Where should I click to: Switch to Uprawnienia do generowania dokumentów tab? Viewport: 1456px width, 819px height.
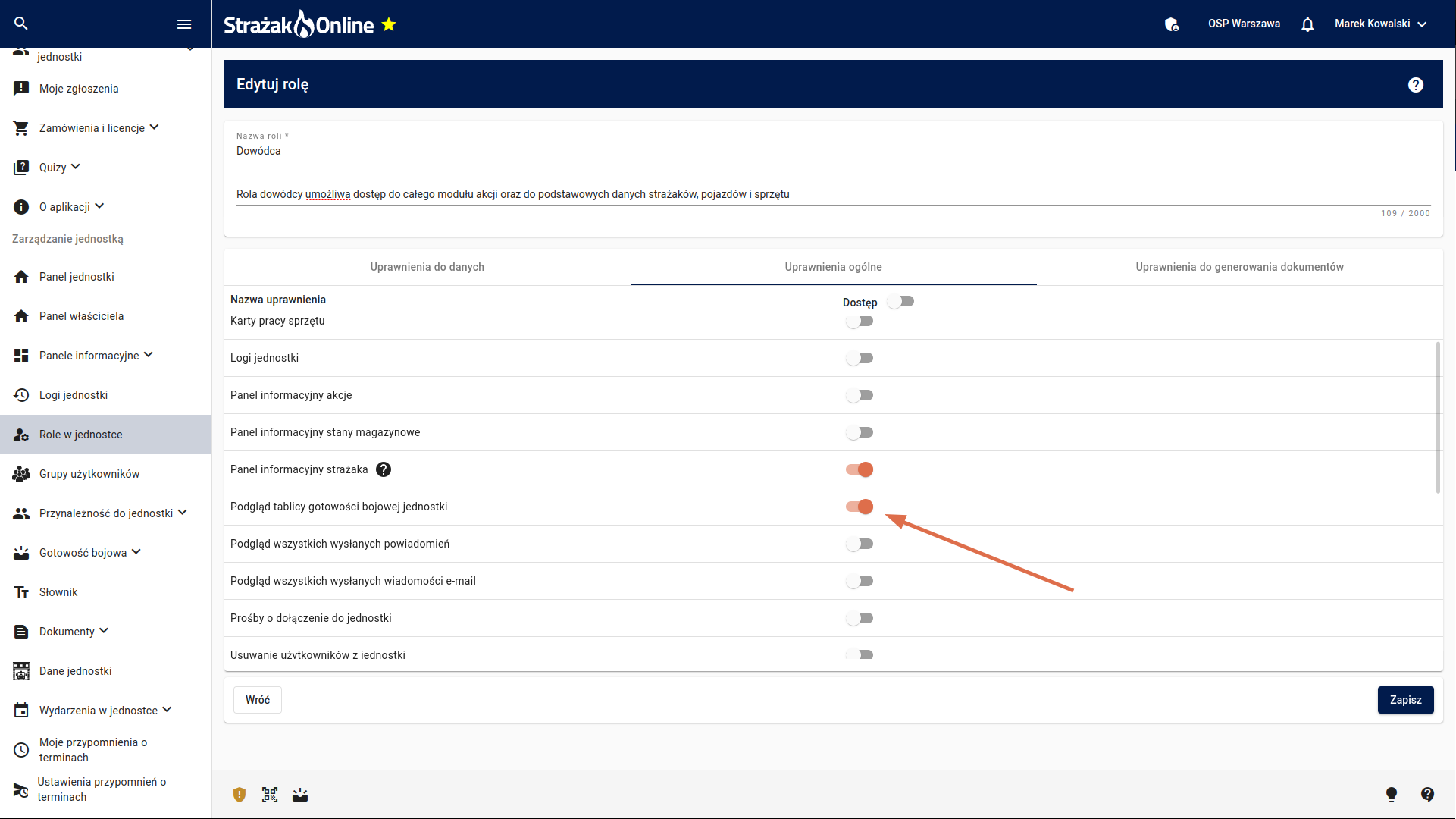click(x=1239, y=267)
